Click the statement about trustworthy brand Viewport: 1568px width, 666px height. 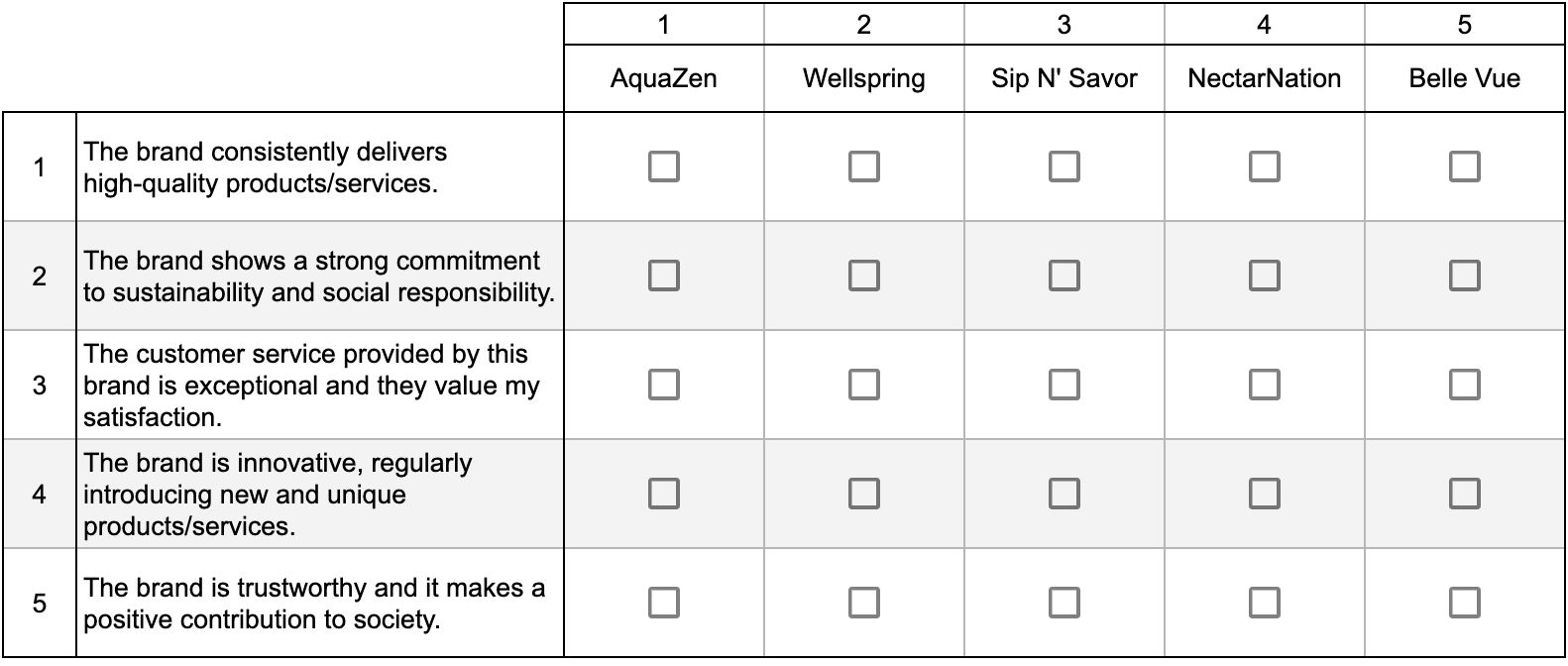[314, 603]
